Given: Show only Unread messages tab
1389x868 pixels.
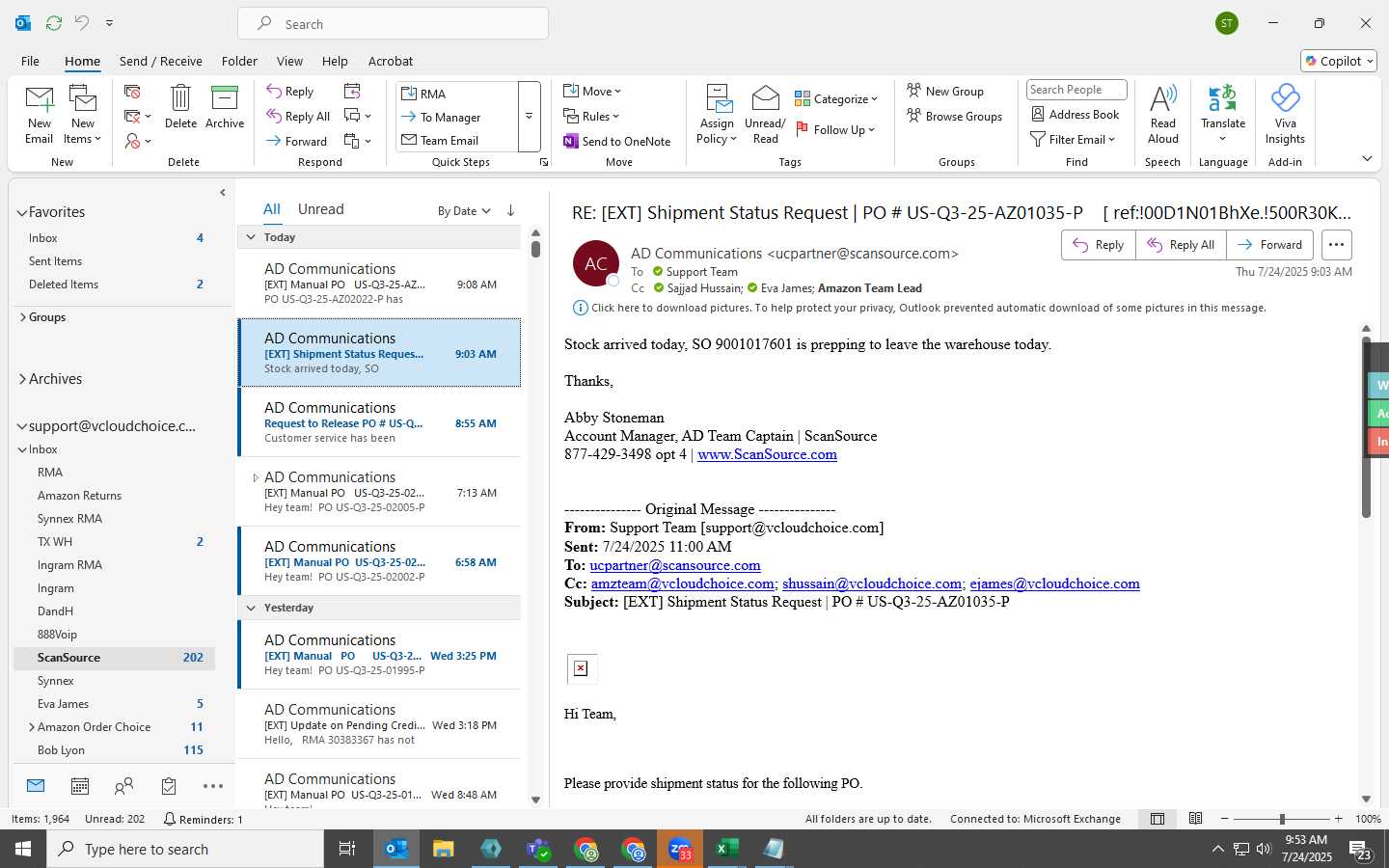Looking at the screenshot, I should coord(321,209).
